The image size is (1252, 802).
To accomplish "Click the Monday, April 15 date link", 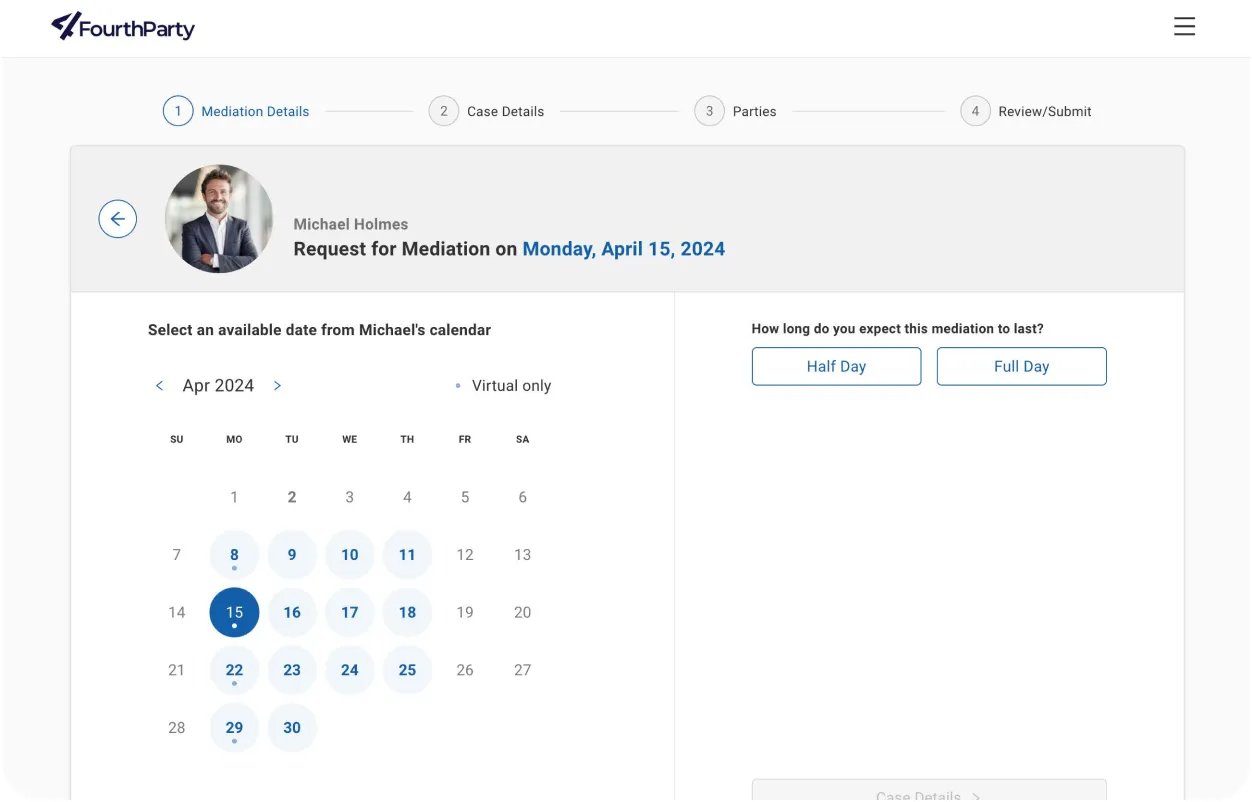I will [x=623, y=249].
